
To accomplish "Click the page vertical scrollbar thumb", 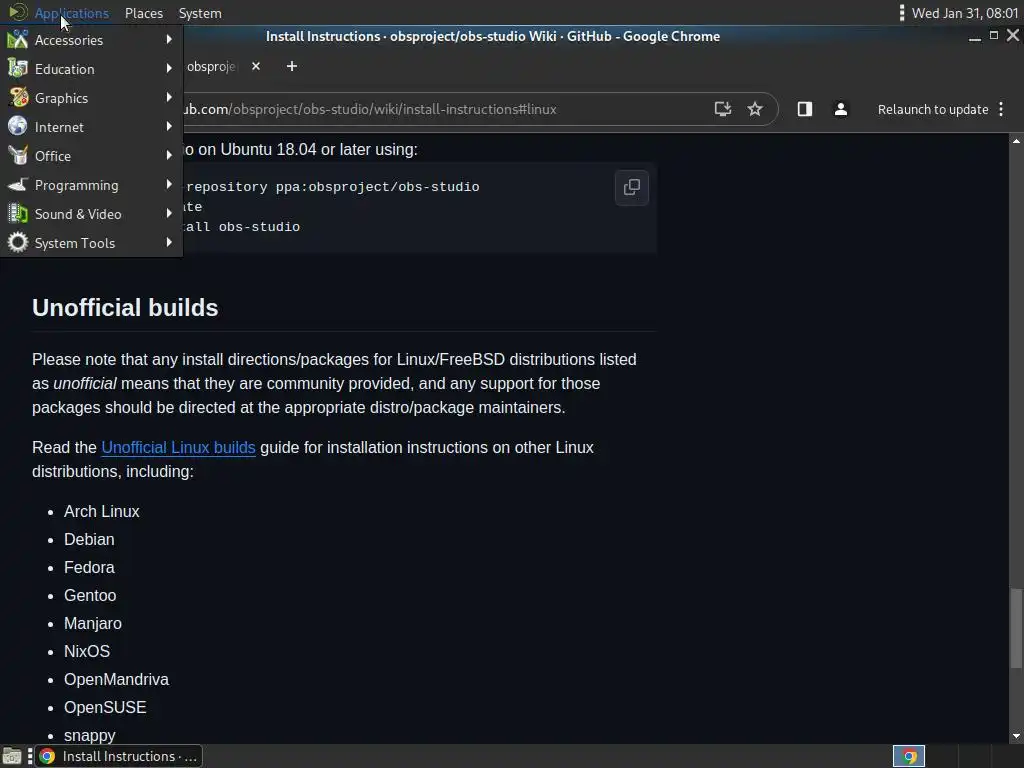I will [x=1016, y=628].
